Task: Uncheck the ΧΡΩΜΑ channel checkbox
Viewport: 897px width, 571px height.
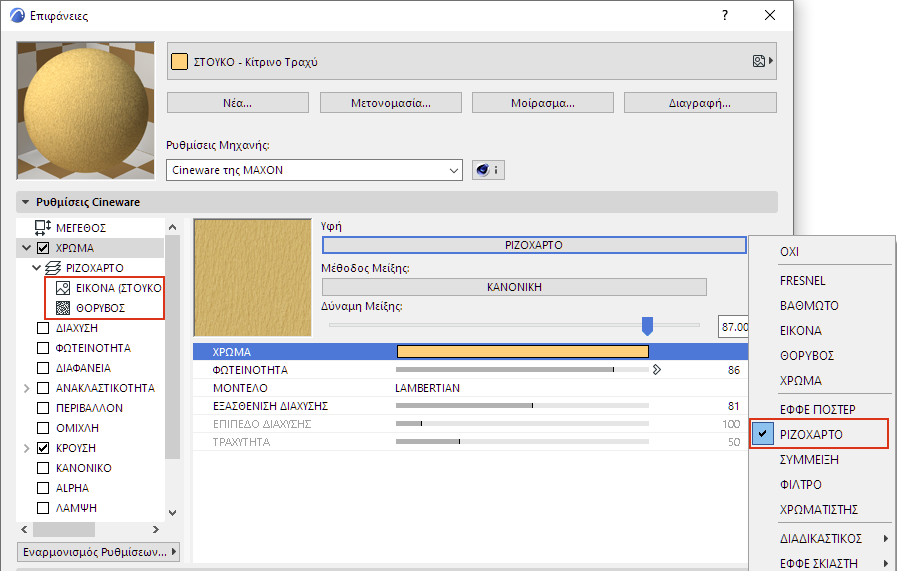Action: pos(43,248)
